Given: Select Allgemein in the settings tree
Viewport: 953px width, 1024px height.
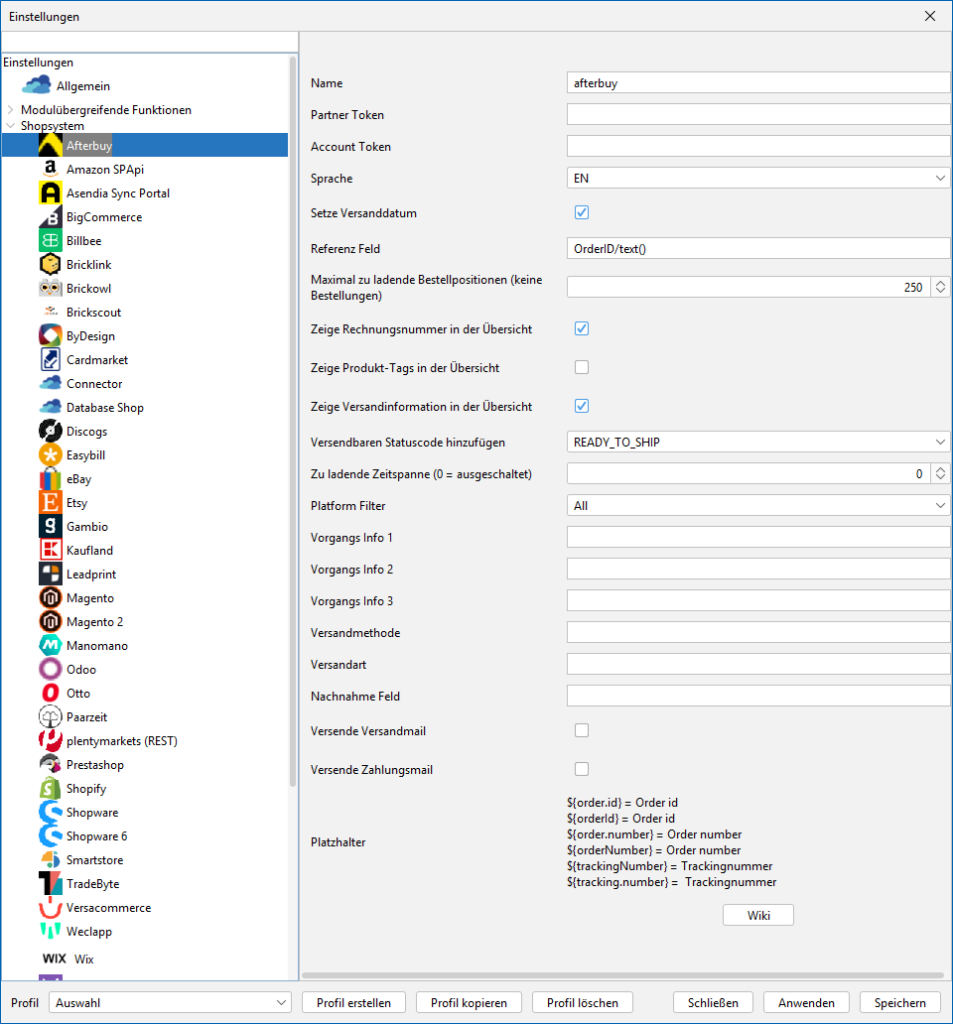Looking at the screenshot, I should 83,86.
